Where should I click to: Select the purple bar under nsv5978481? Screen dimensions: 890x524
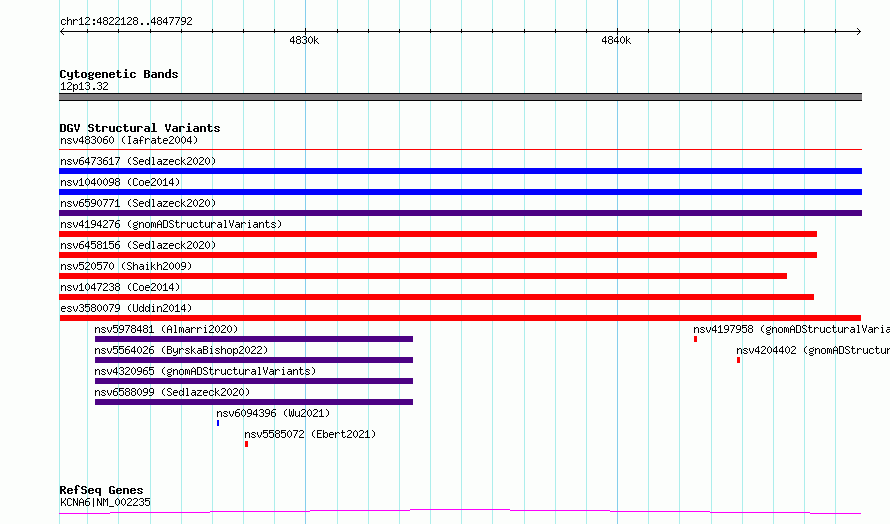(254, 339)
